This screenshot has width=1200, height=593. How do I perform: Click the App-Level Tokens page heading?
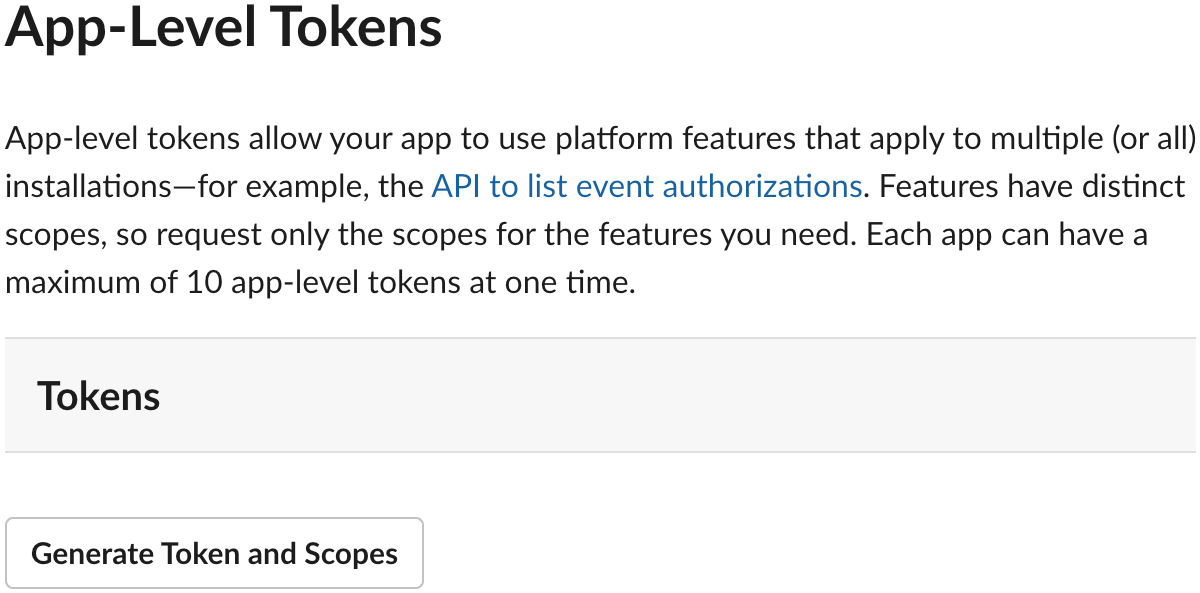click(224, 27)
